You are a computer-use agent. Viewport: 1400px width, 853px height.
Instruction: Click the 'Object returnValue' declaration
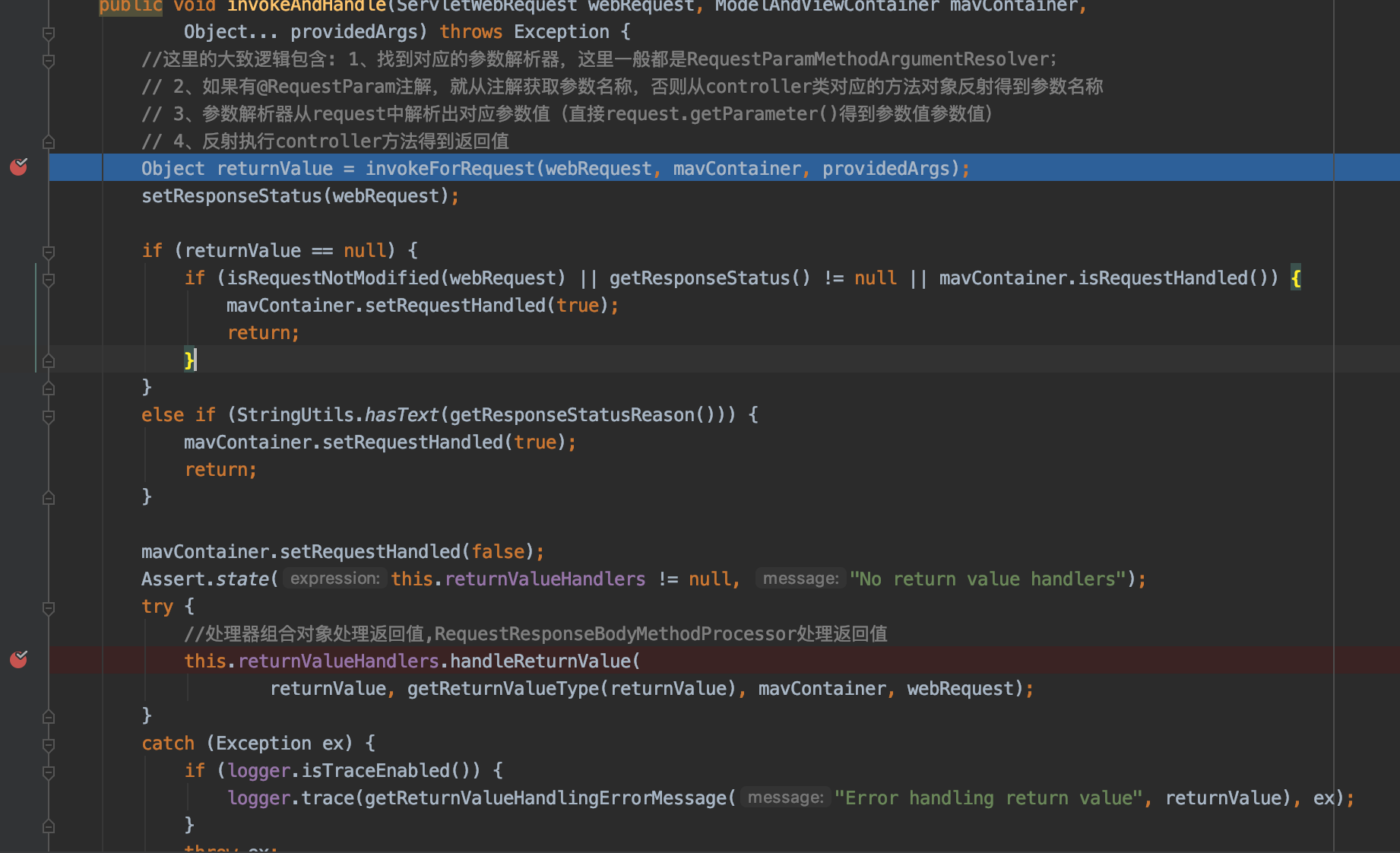coord(237,169)
